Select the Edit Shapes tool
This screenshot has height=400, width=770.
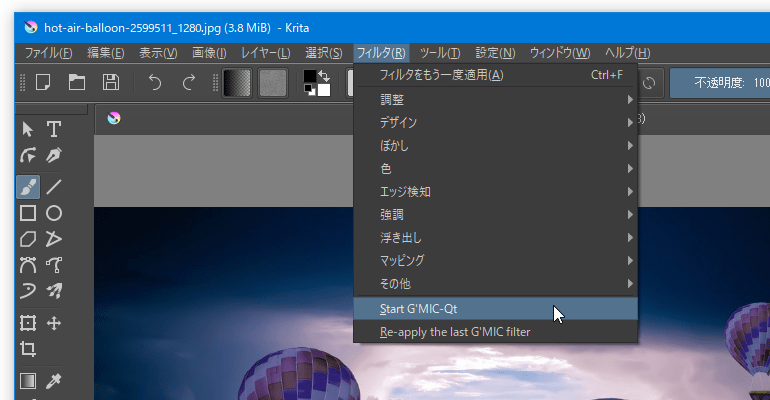pyautogui.click(x=28, y=156)
